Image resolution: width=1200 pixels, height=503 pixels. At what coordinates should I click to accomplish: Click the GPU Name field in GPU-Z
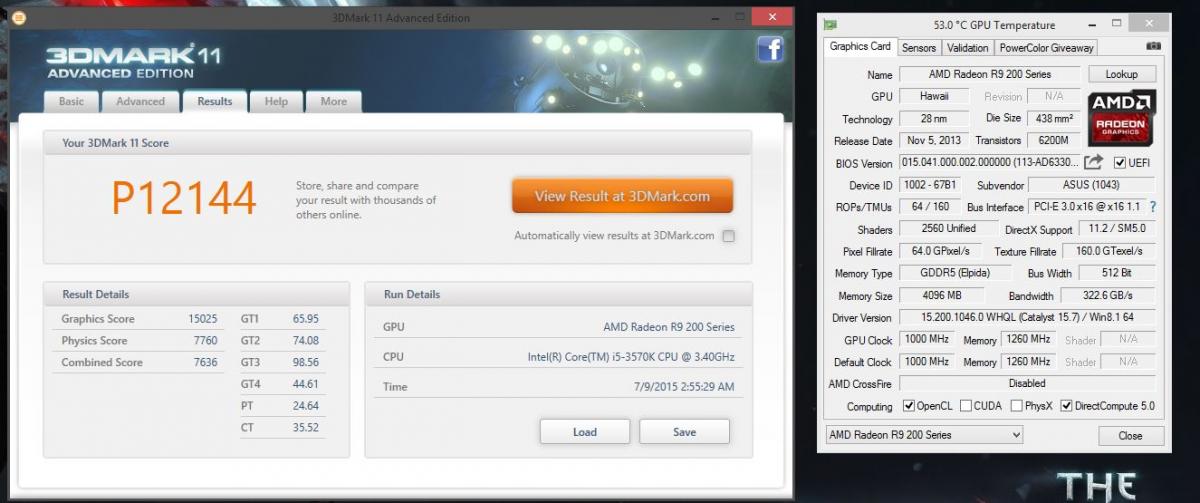(x=990, y=74)
